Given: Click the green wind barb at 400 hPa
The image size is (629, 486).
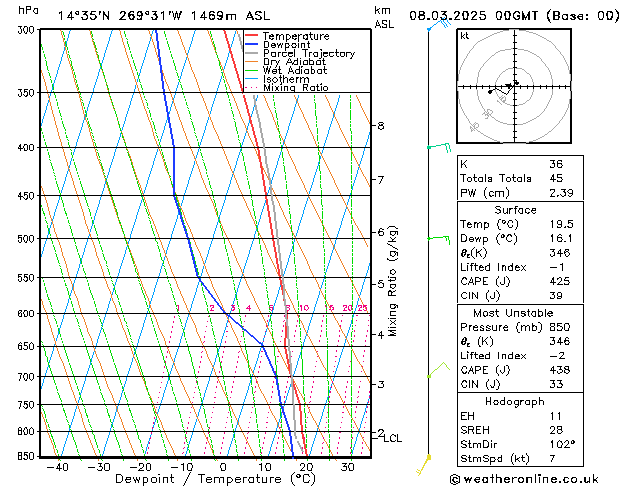Looking at the screenshot, I should click(x=438, y=148).
